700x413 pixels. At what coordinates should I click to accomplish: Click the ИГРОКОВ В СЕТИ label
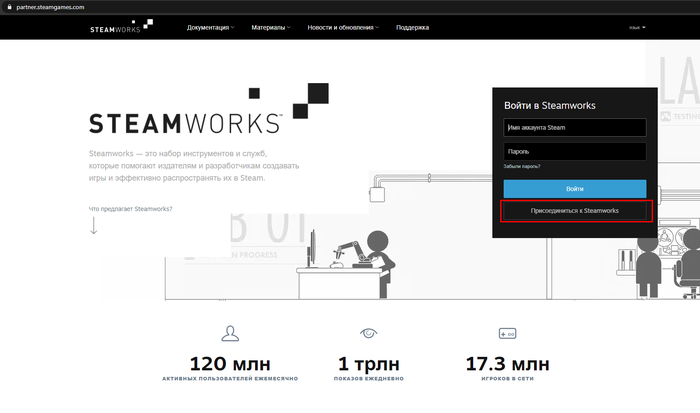point(508,379)
